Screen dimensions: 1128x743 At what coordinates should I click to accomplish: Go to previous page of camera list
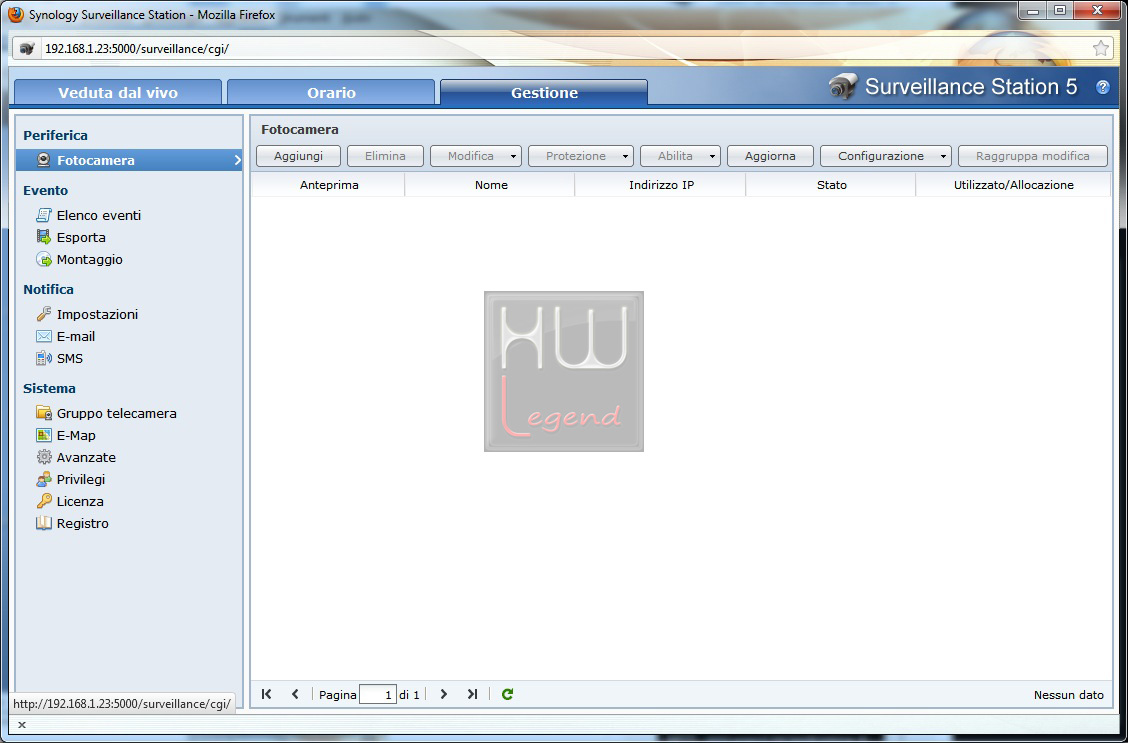[x=295, y=694]
